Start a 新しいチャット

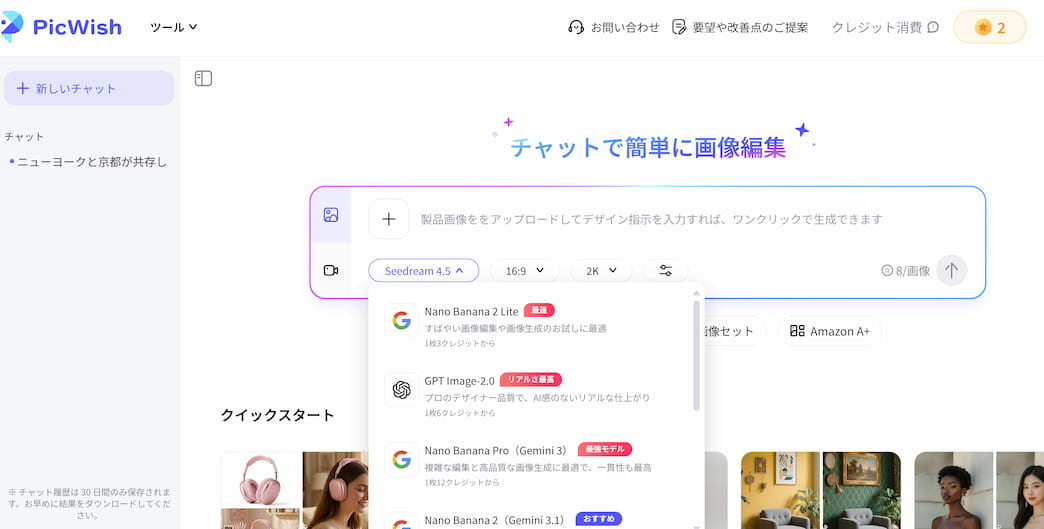click(89, 88)
